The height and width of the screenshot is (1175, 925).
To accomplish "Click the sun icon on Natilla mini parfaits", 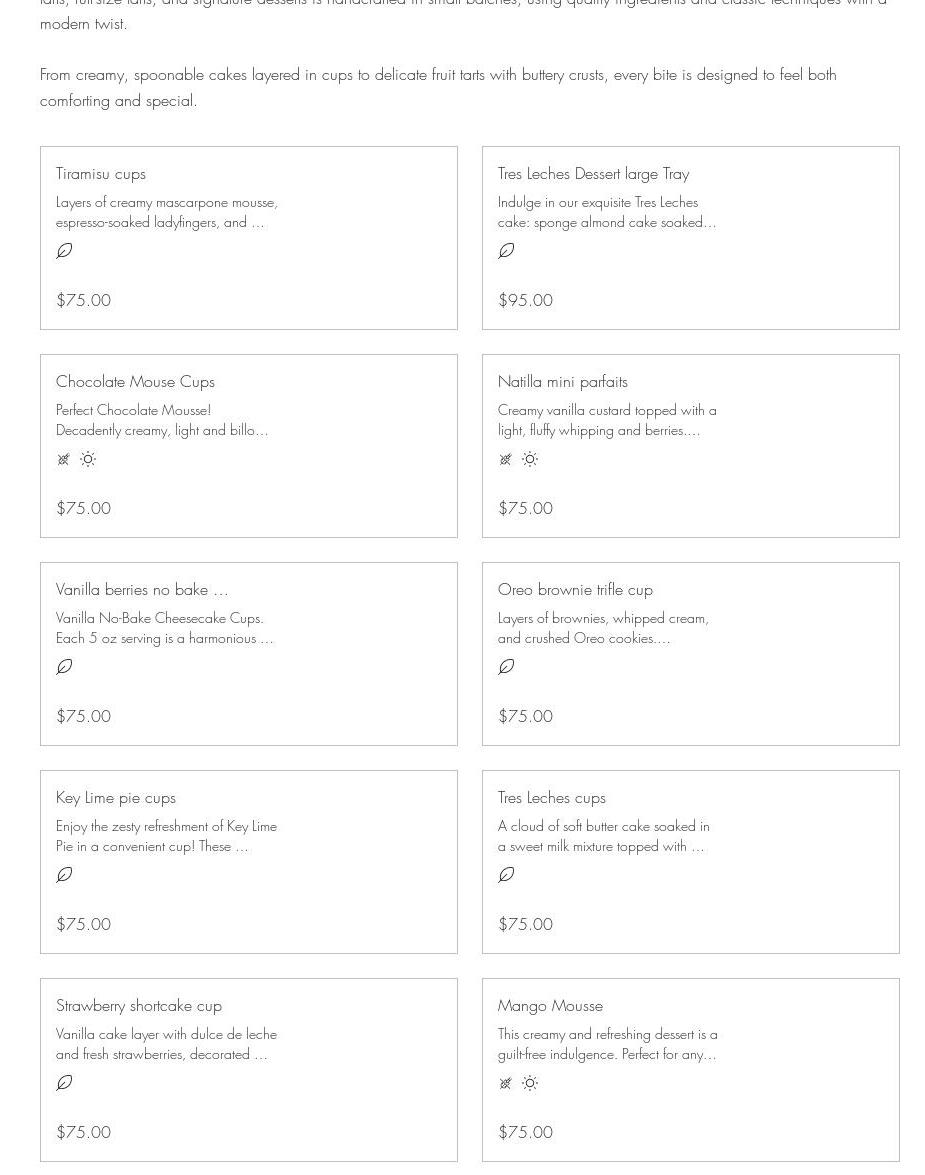I will tap(530, 459).
